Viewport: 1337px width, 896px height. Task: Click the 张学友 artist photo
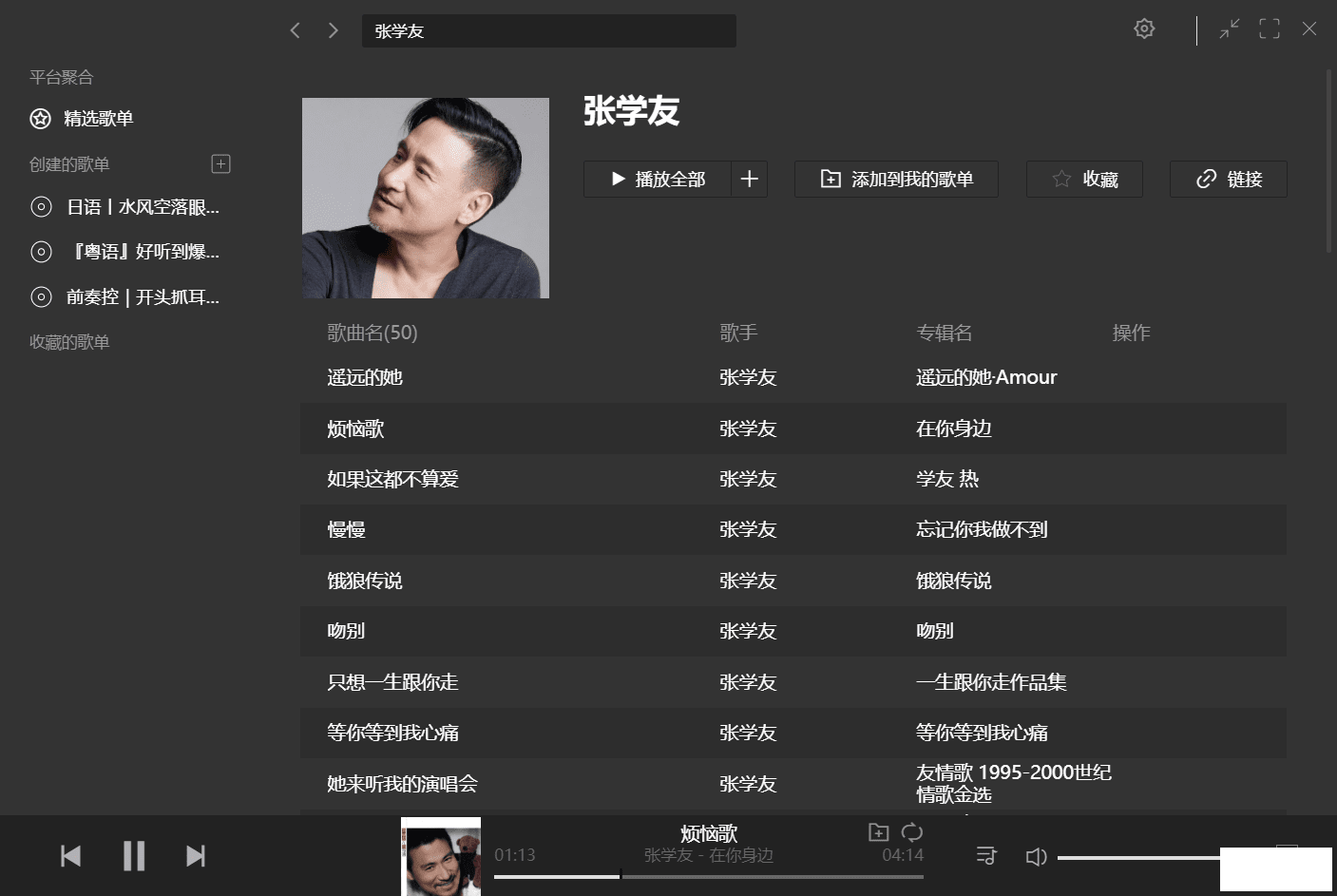coord(426,198)
